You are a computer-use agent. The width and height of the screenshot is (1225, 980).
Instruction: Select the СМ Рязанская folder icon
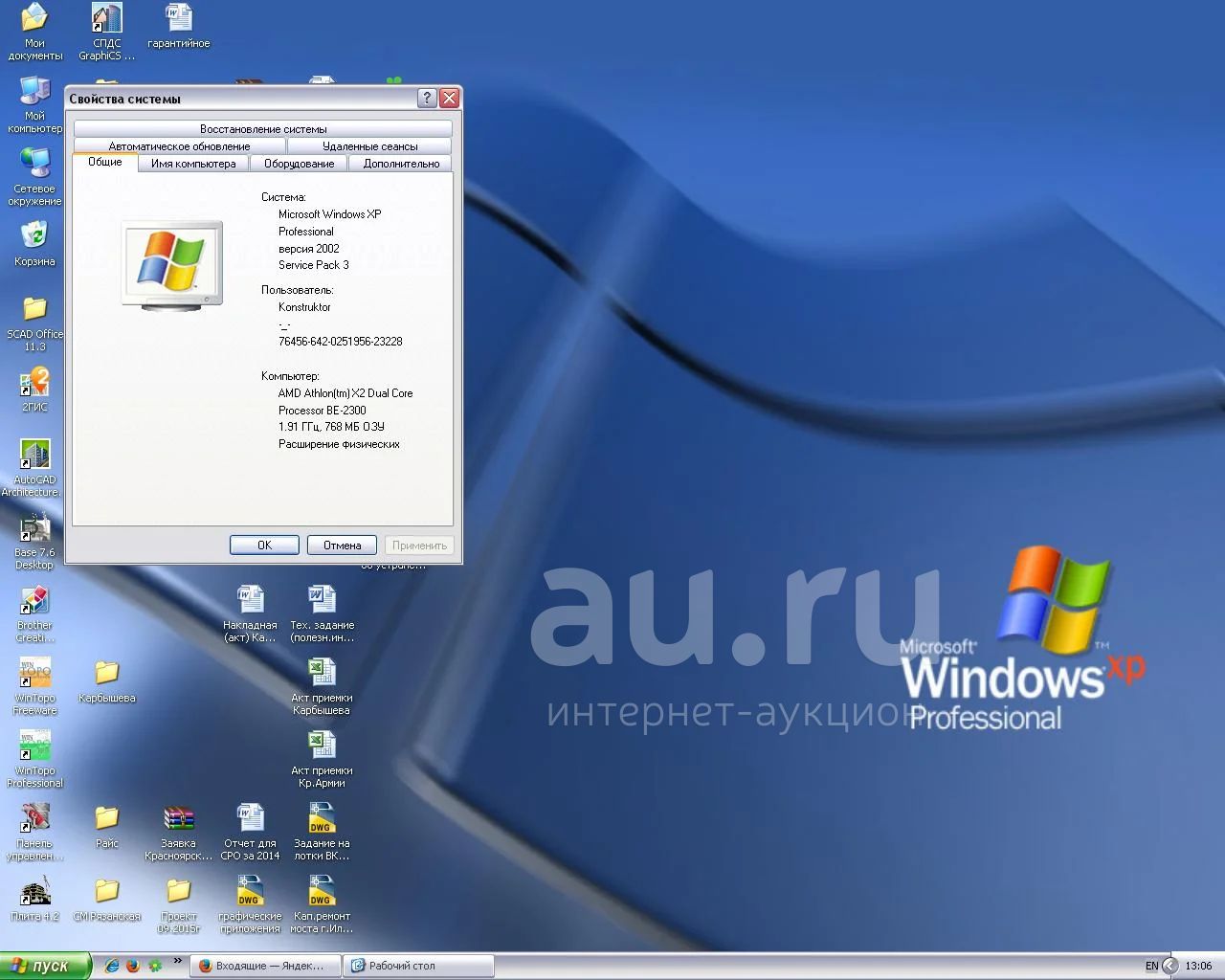point(106,899)
